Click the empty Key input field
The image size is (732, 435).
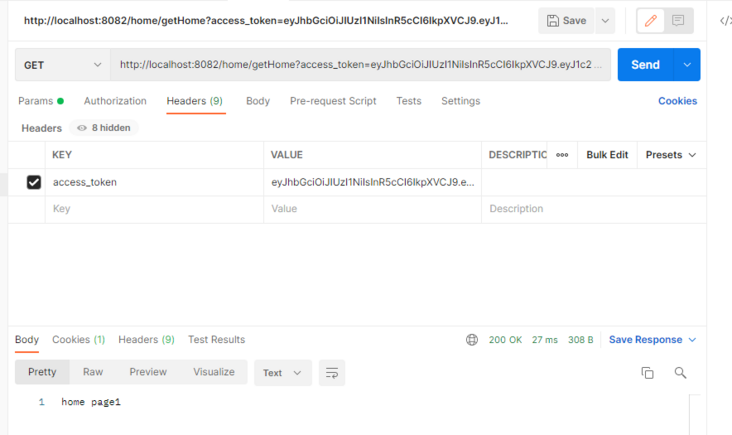tap(155, 209)
